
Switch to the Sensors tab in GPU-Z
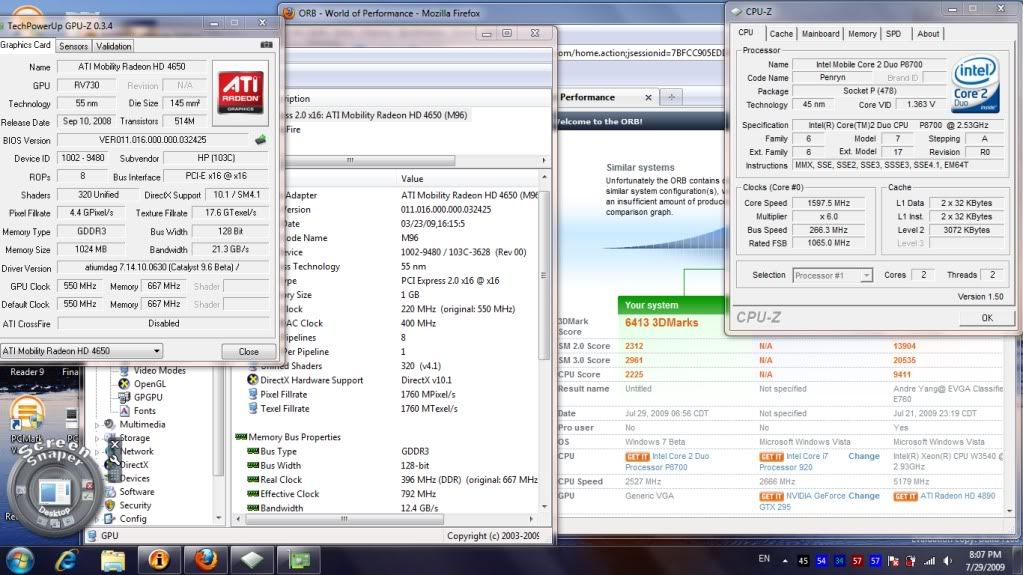[x=73, y=46]
